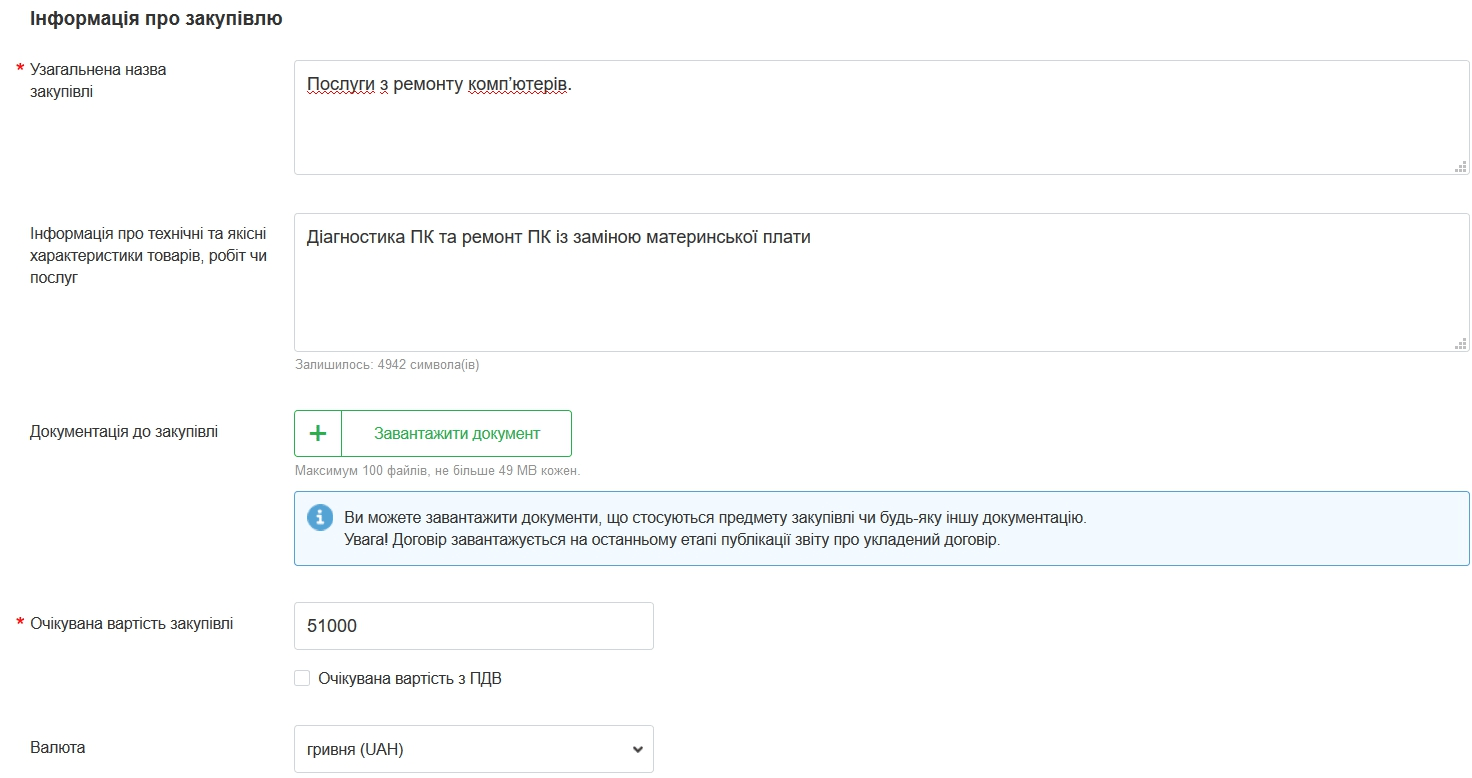Click the resize handle of the technical characteristics textarea
Screen dimensions: 1472x778
[x=1460, y=344]
